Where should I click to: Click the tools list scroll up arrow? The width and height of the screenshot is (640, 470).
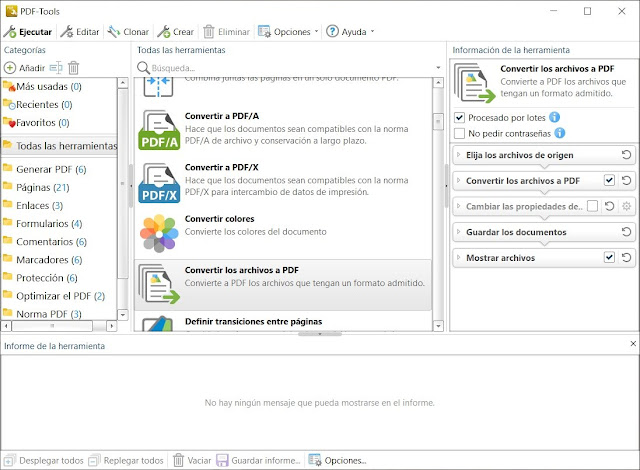pos(438,83)
